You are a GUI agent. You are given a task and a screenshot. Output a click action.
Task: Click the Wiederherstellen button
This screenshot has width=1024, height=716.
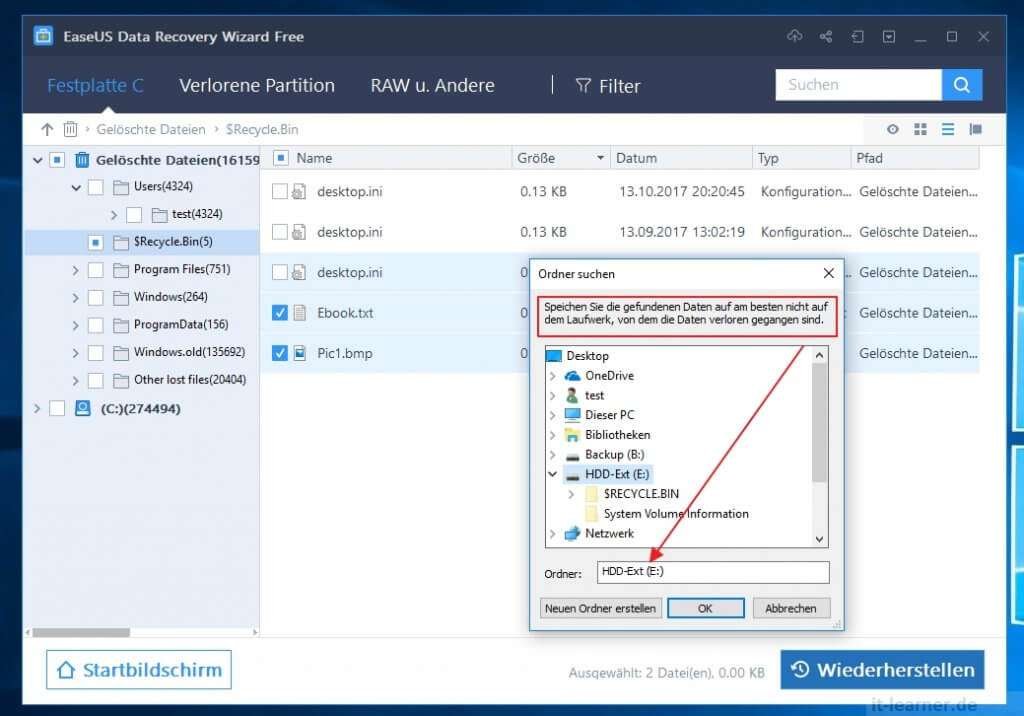(881, 670)
